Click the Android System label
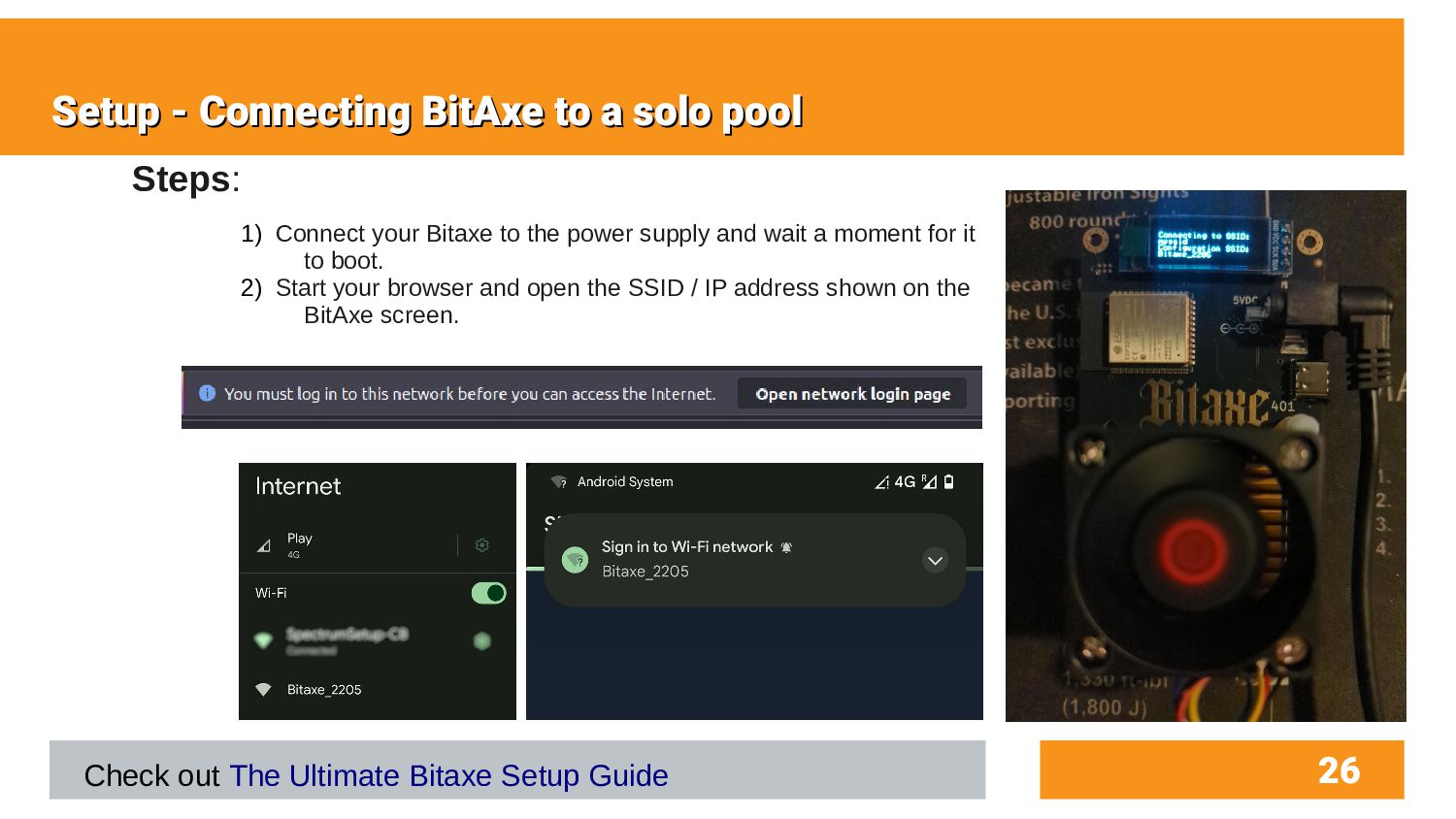Screen dimensions: 1456x819 625,481
